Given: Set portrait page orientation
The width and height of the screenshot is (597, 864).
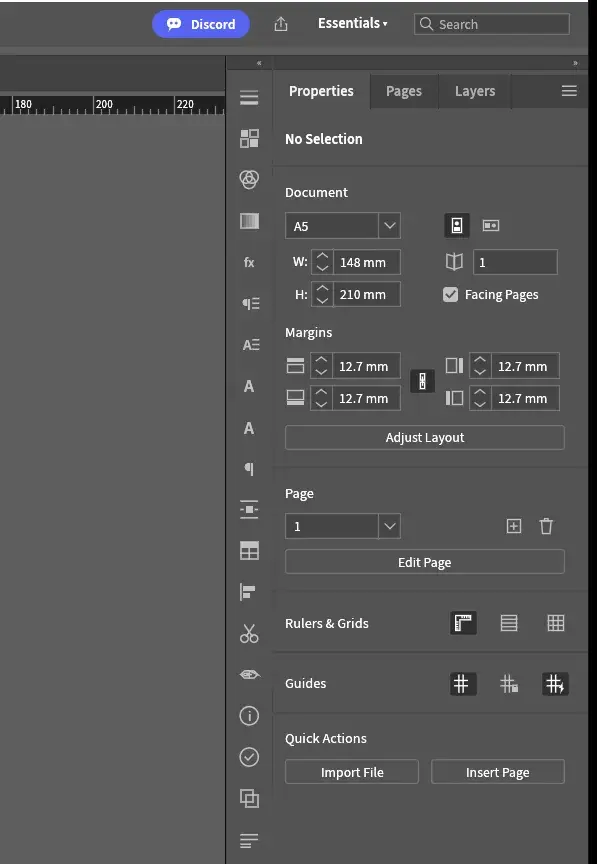Looking at the screenshot, I should (457, 225).
